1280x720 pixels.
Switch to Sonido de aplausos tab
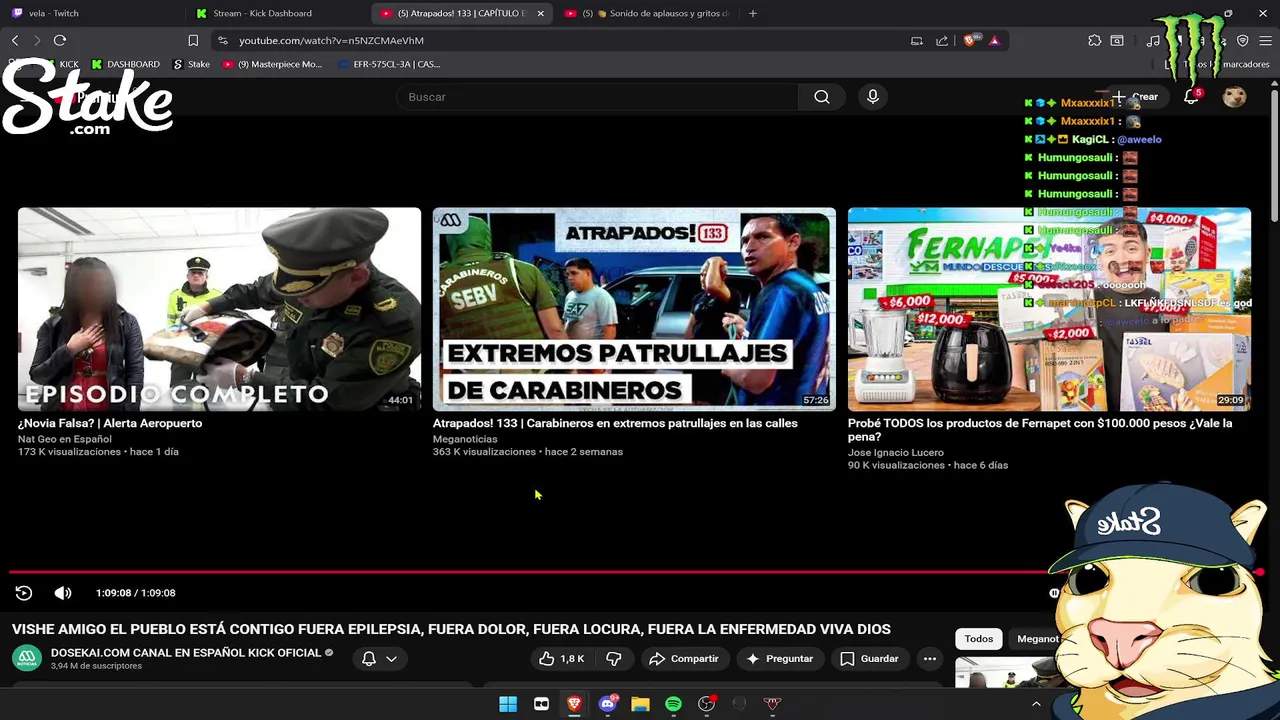[x=647, y=13]
